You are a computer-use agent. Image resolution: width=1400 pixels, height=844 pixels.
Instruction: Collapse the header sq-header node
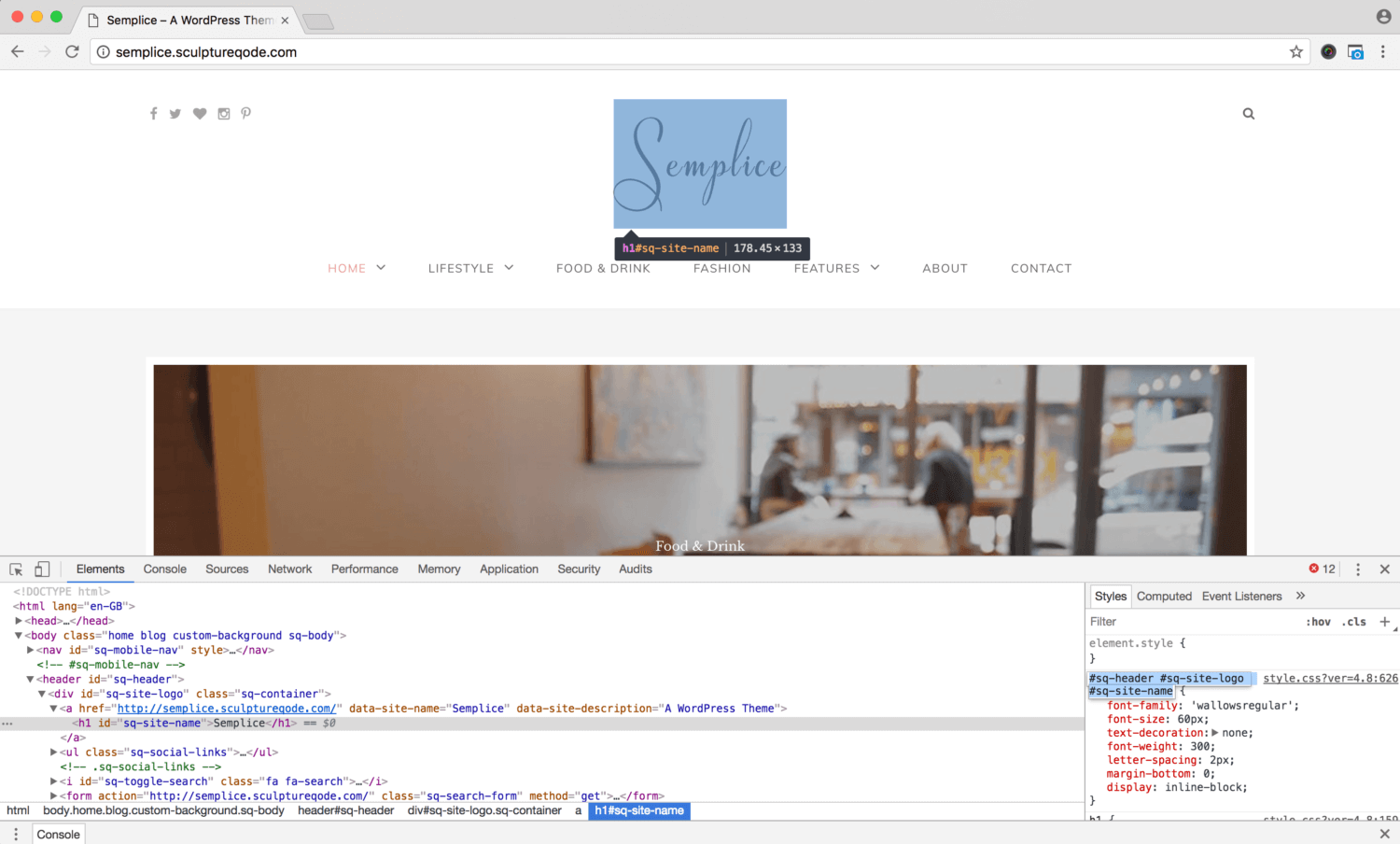pyautogui.click(x=31, y=680)
